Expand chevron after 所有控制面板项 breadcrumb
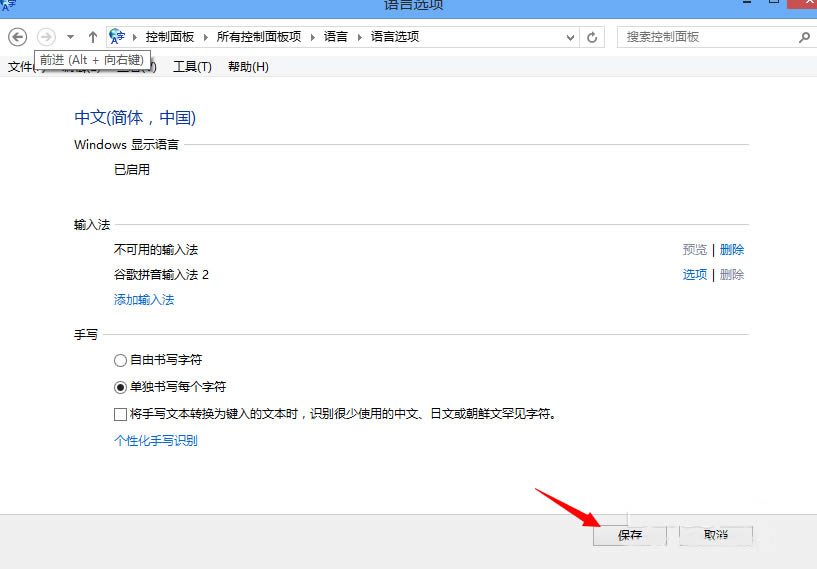 313,37
